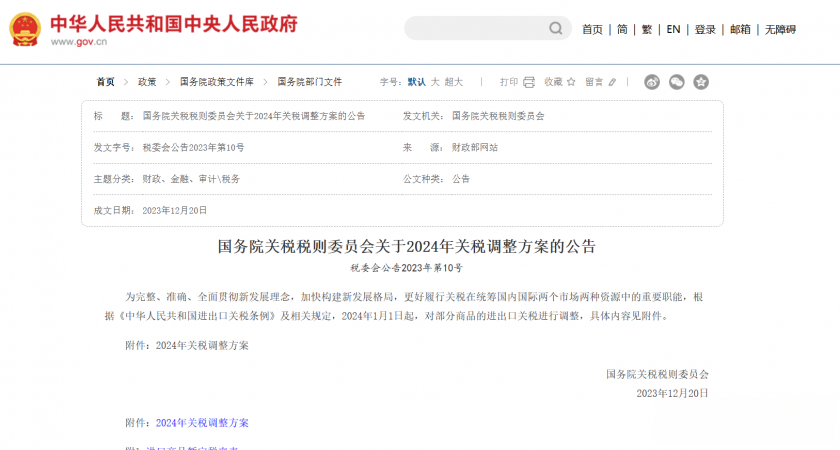
Task: Share to Weibo icon
Action: pyautogui.click(x=652, y=82)
